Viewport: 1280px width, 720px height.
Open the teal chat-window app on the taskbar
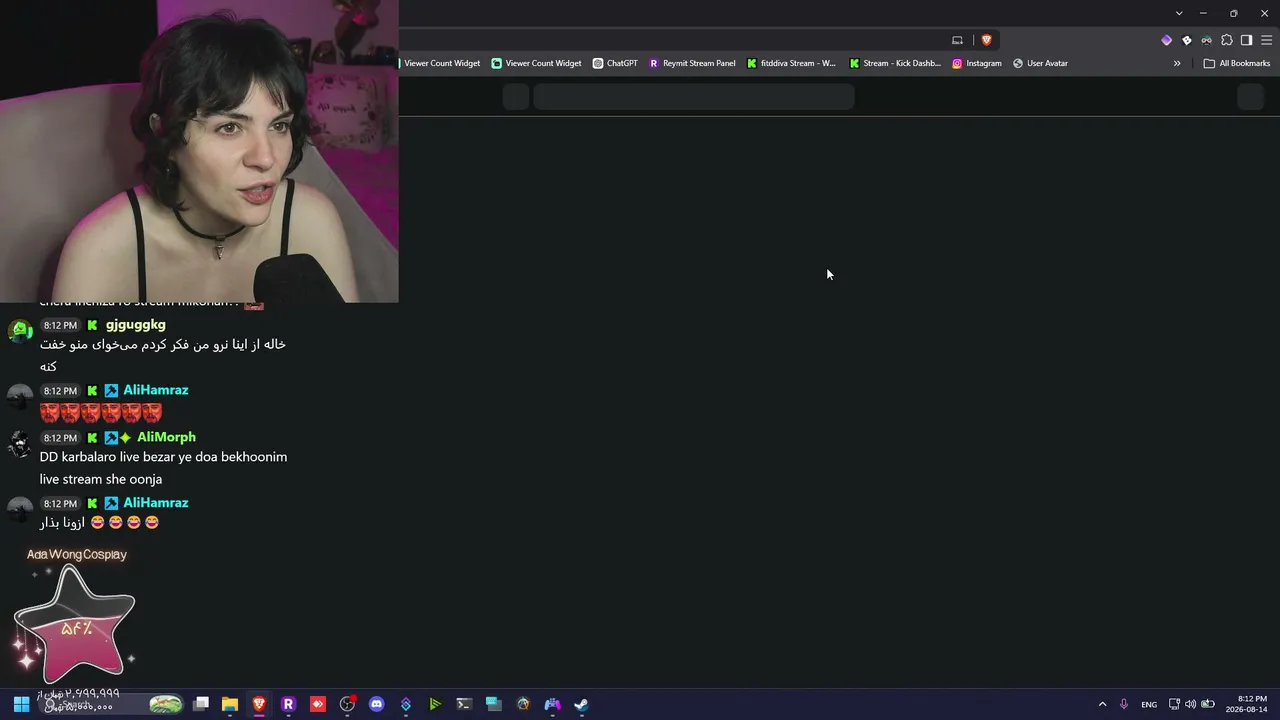click(x=493, y=704)
